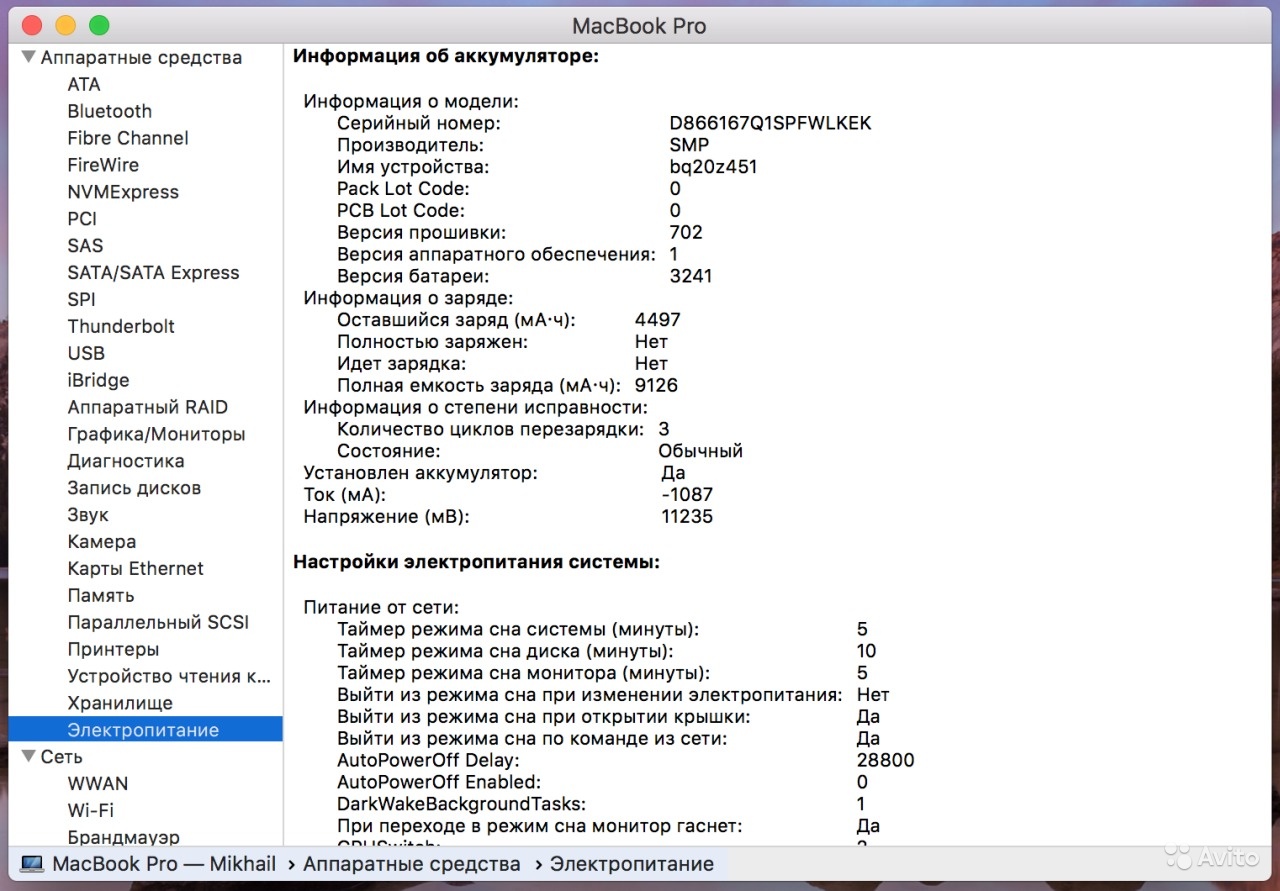Show USB device information
This screenshot has width=1280, height=891.
(x=86, y=354)
